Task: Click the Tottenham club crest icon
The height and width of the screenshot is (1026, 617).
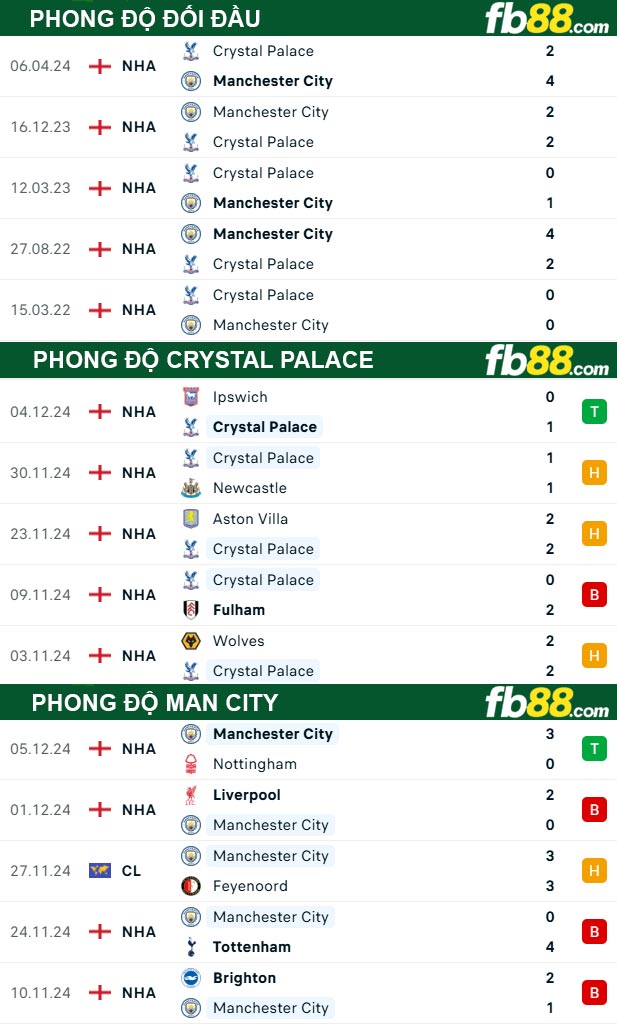Action: (190, 946)
